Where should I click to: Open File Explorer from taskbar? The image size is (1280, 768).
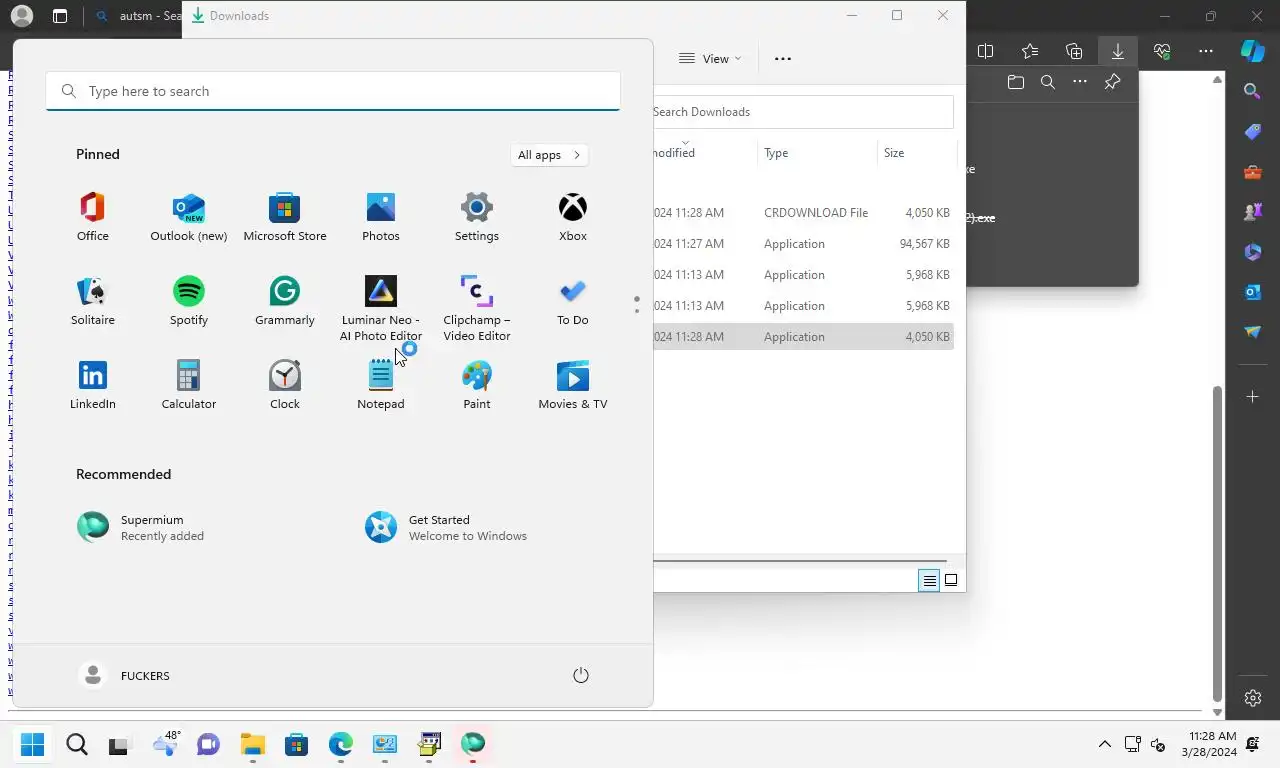click(252, 744)
